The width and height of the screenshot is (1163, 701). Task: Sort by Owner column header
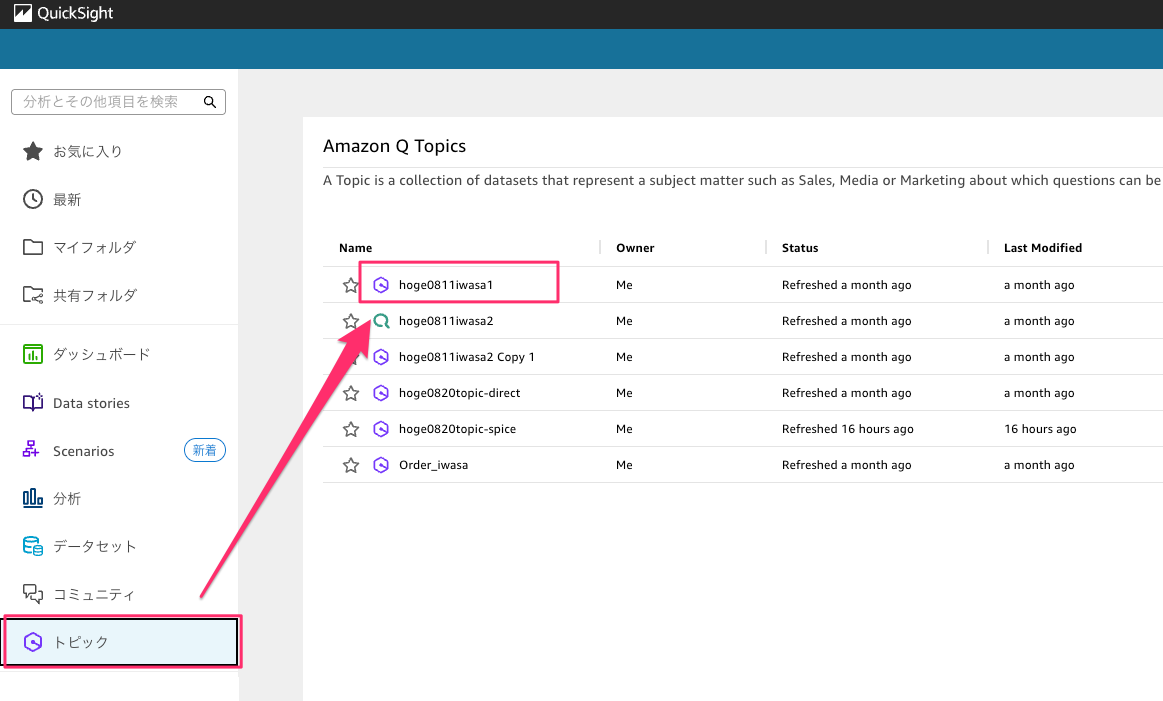635,248
